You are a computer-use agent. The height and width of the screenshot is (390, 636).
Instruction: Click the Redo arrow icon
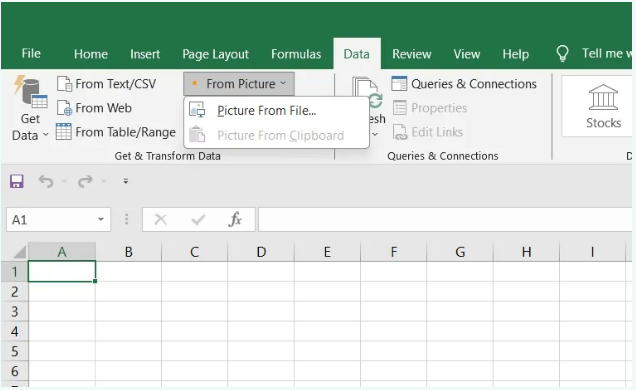coord(85,181)
